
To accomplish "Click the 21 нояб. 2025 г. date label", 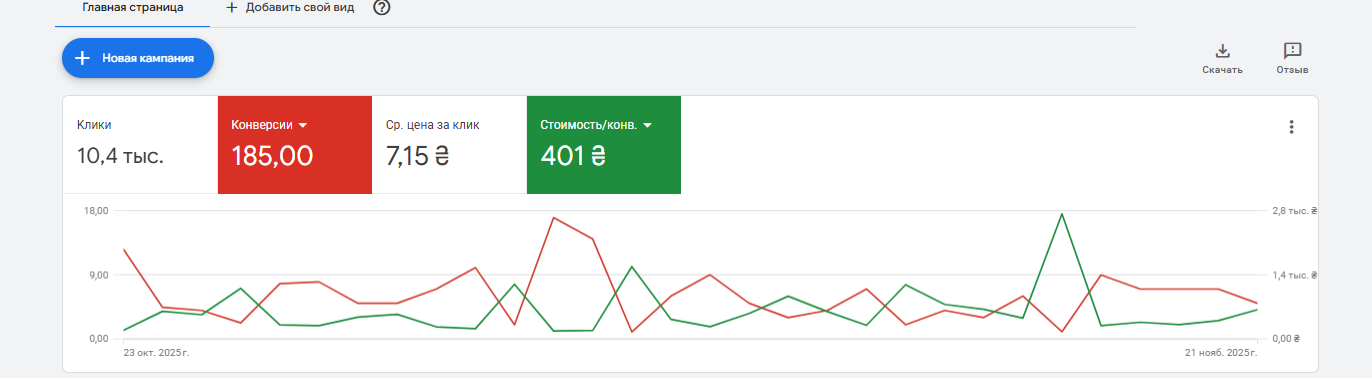I will click(1220, 353).
